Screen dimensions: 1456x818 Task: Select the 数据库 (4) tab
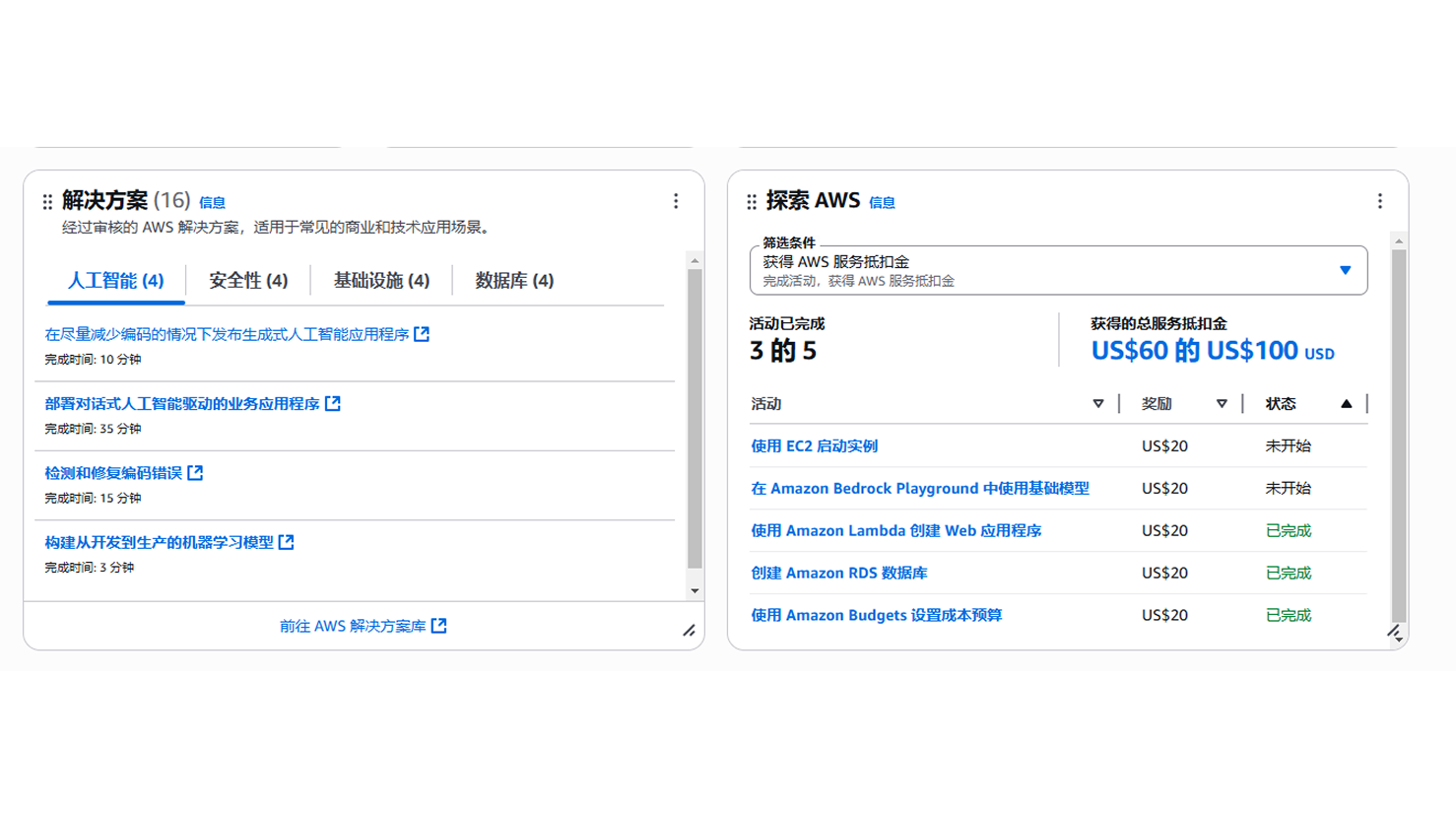tap(514, 281)
